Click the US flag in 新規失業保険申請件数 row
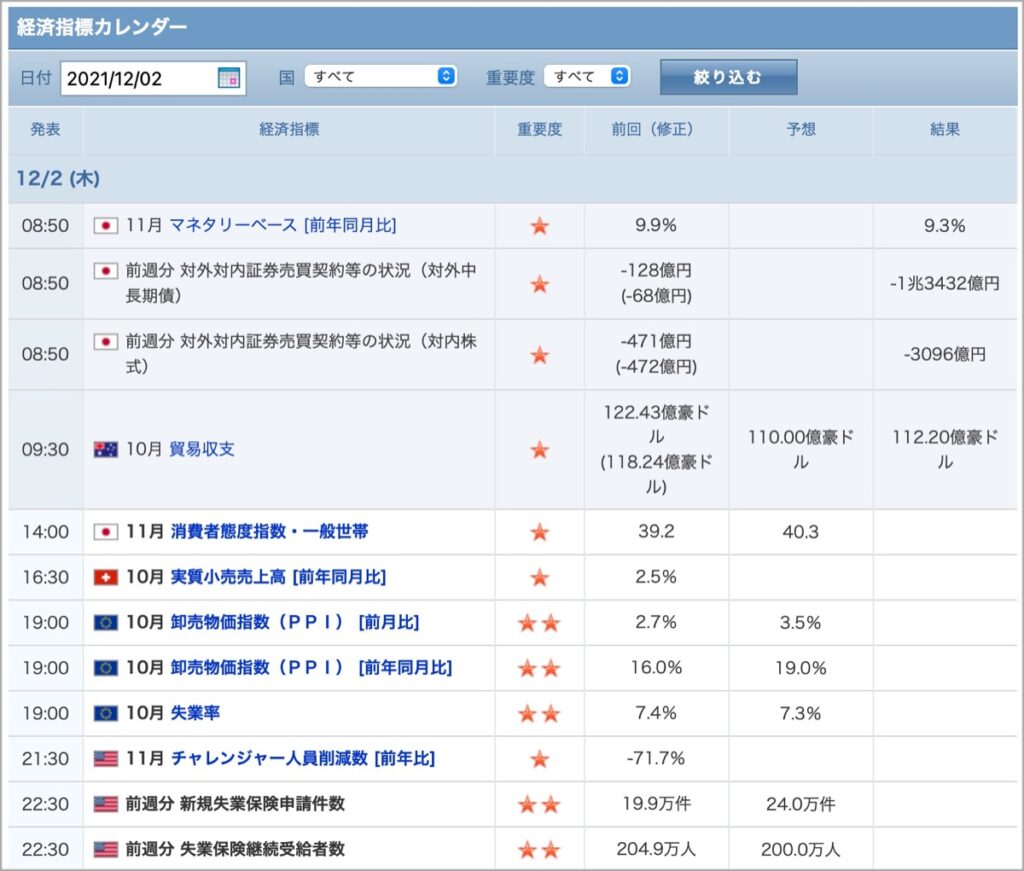Image resolution: width=1024 pixels, height=871 pixels. pyautogui.click(x=106, y=804)
